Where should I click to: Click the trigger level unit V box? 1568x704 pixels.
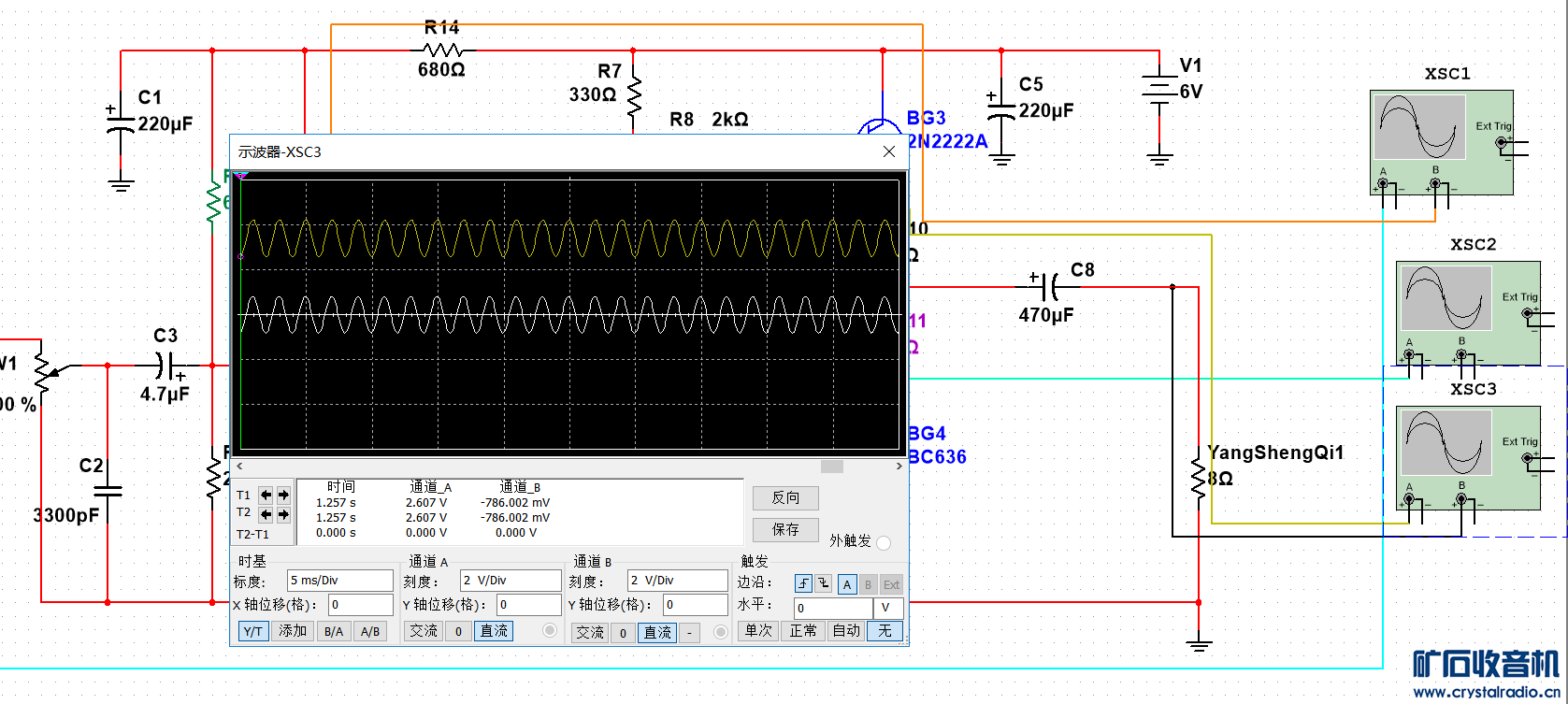click(x=888, y=608)
